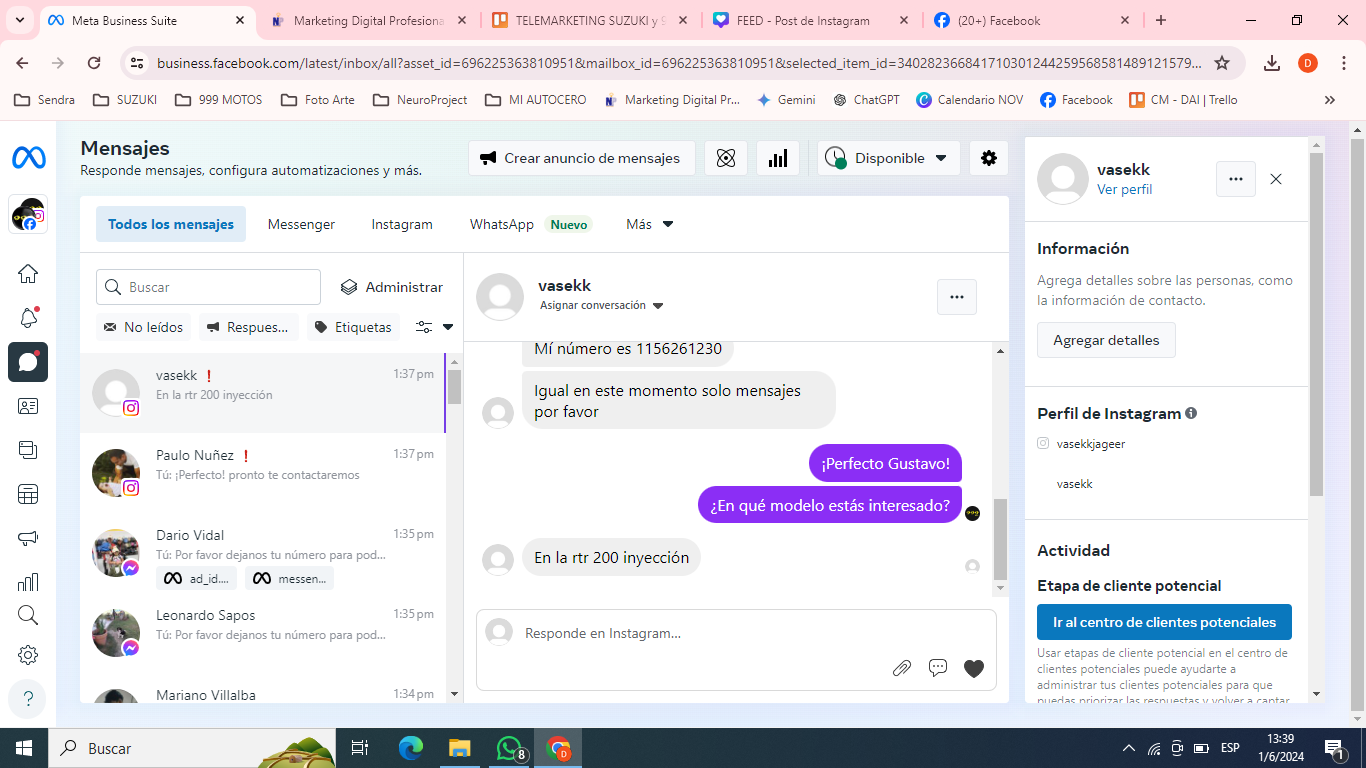Image resolution: width=1366 pixels, height=768 pixels.
Task: Click the Home icon in sidebar
Action: click(28, 274)
